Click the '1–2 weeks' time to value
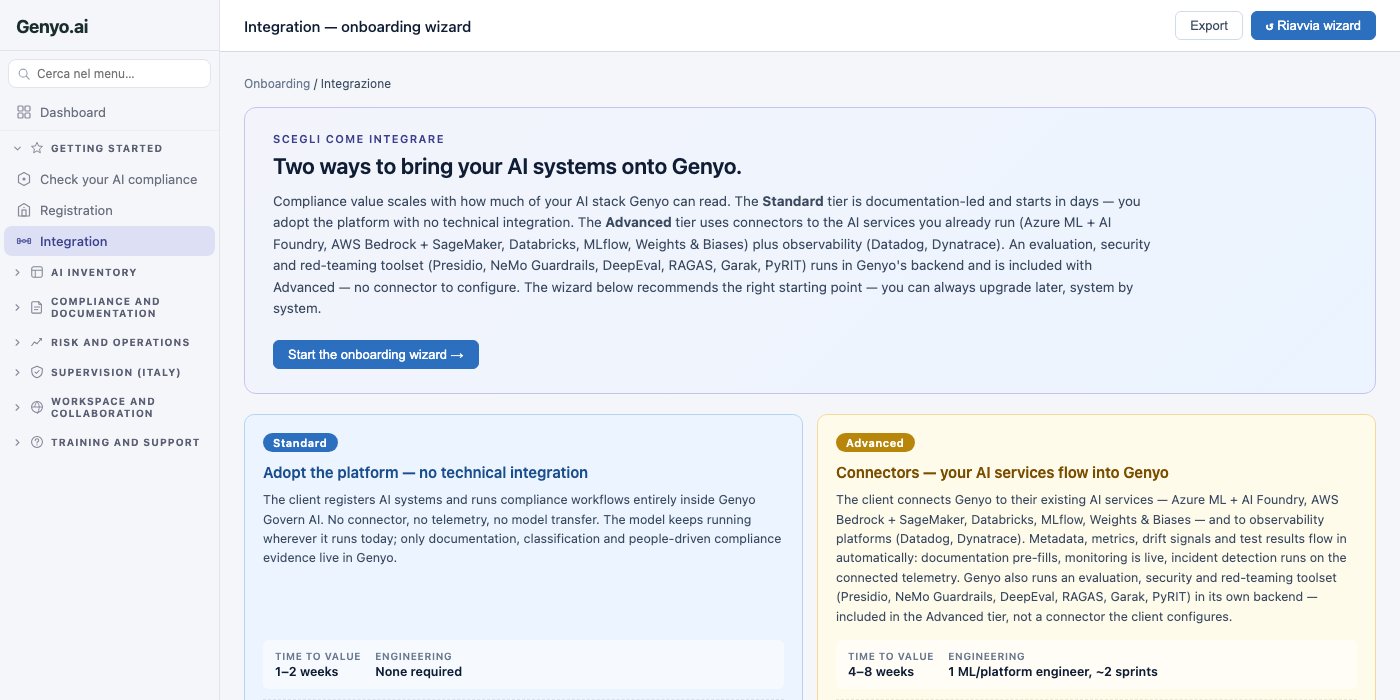Viewport: 1400px width, 700px height. tap(307, 672)
